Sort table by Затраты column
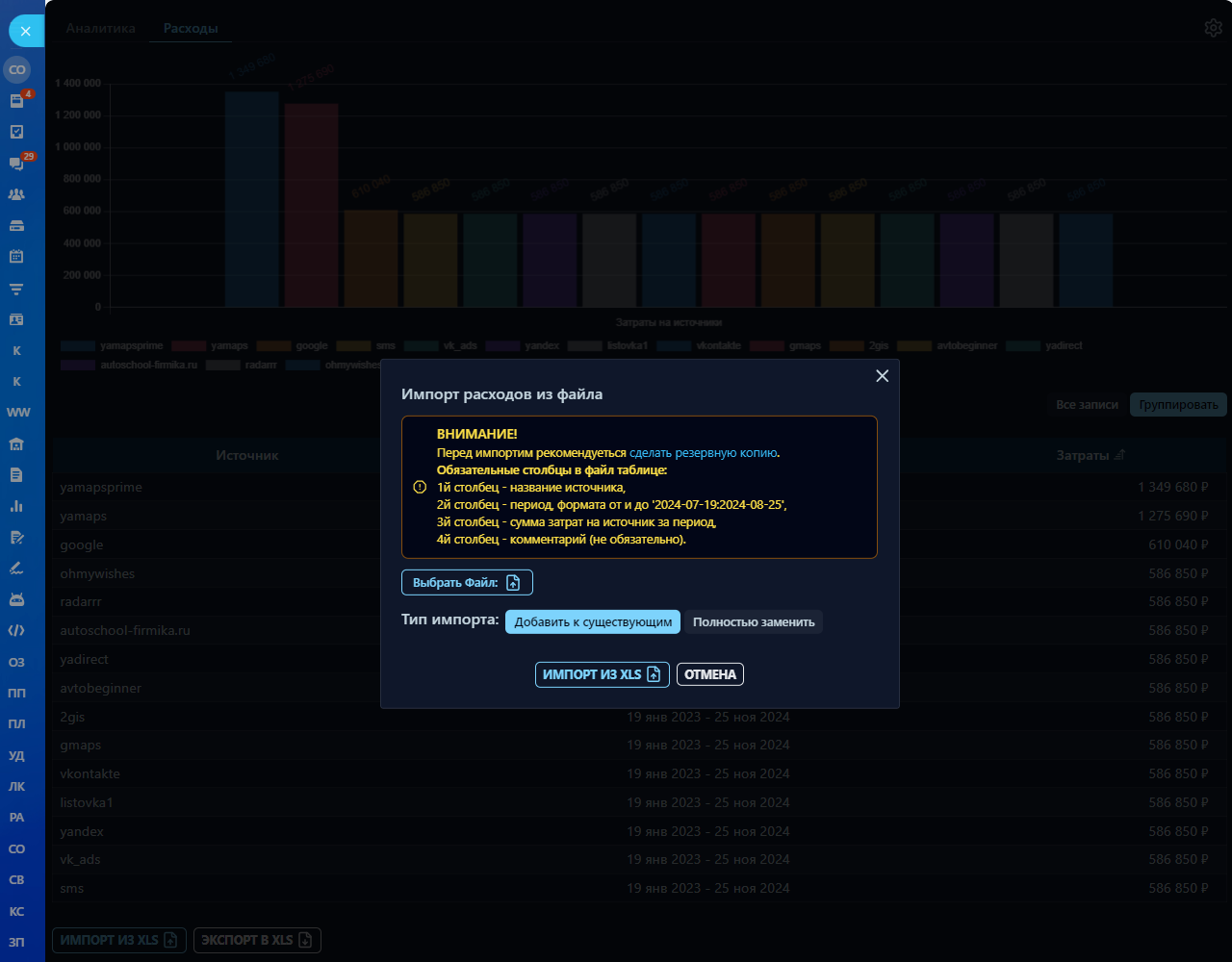The width and height of the screenshot is (1232, 962). coord(1091,455)
